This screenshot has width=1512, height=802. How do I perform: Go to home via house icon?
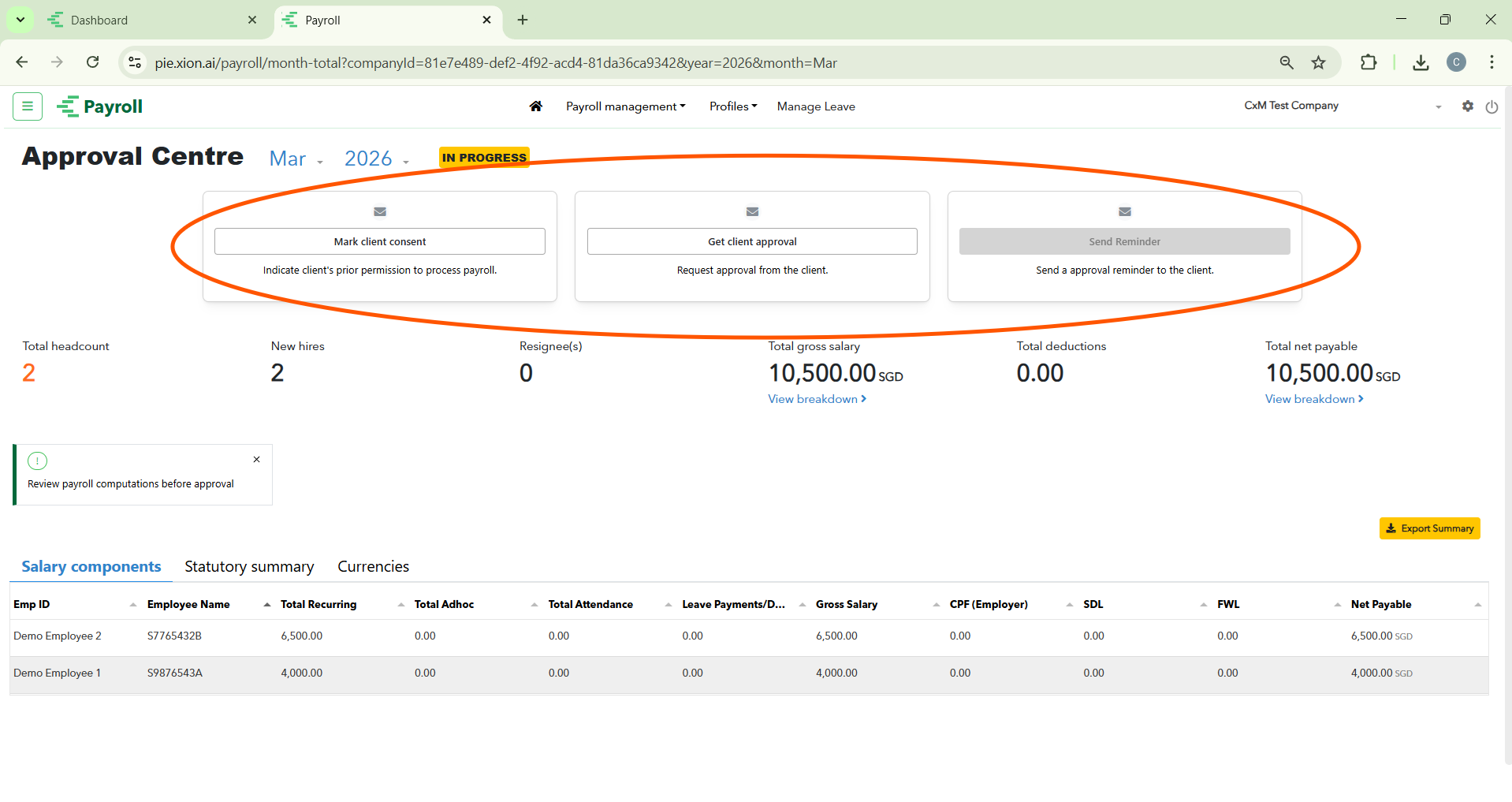point(536,106)
